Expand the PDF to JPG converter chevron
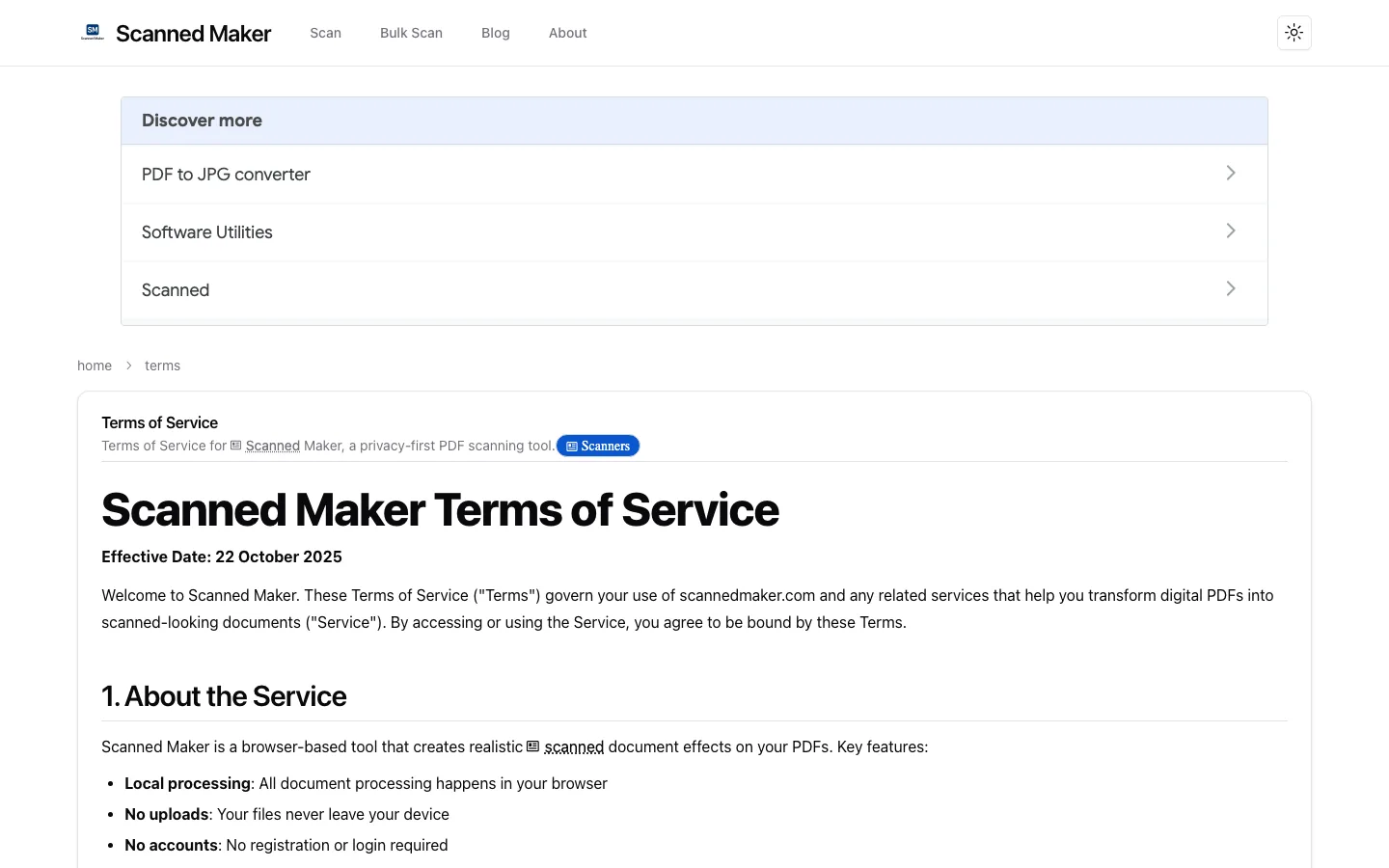 pyautogui.click(x=1231, y=173)
